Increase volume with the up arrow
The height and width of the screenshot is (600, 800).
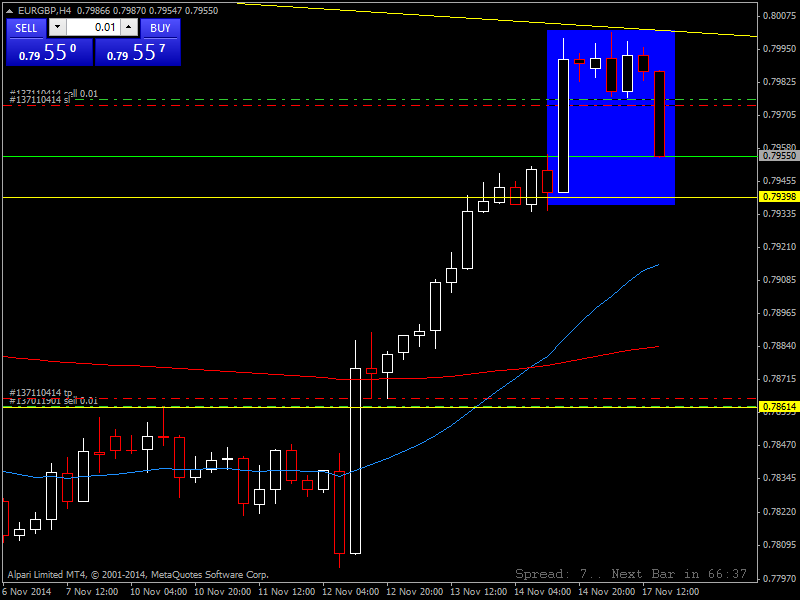129,28
